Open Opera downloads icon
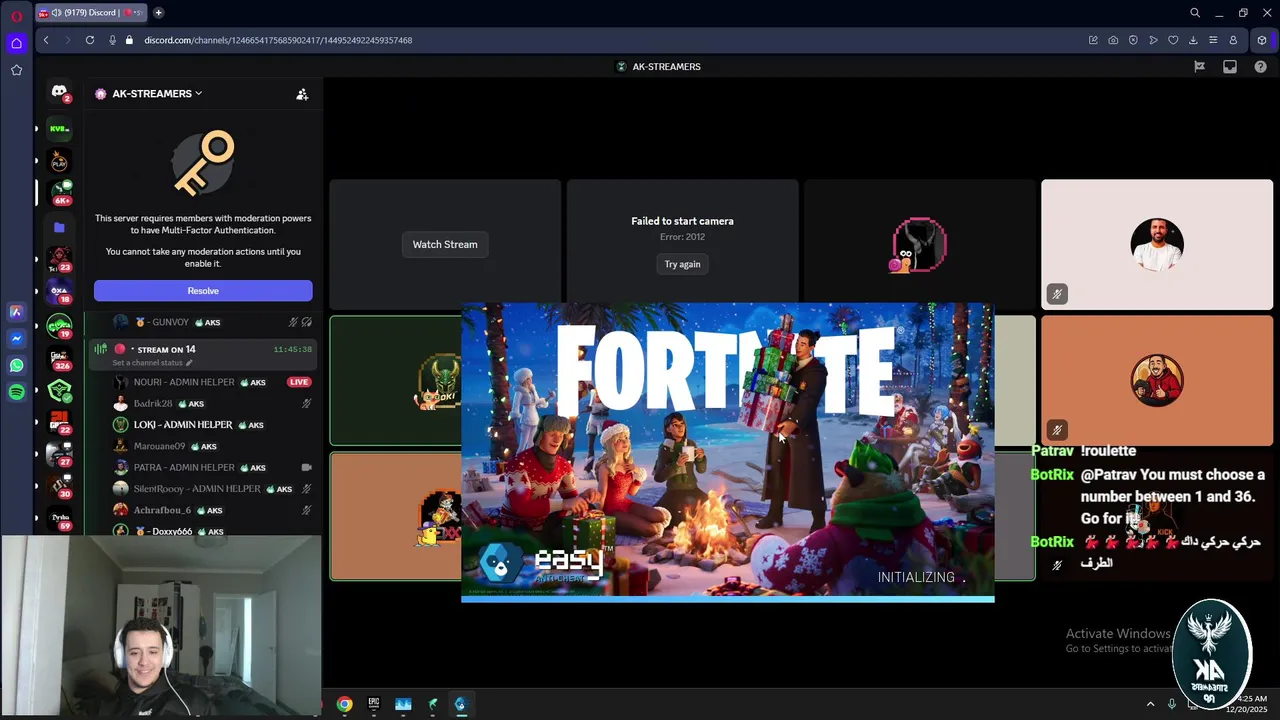 [1193, 40]
